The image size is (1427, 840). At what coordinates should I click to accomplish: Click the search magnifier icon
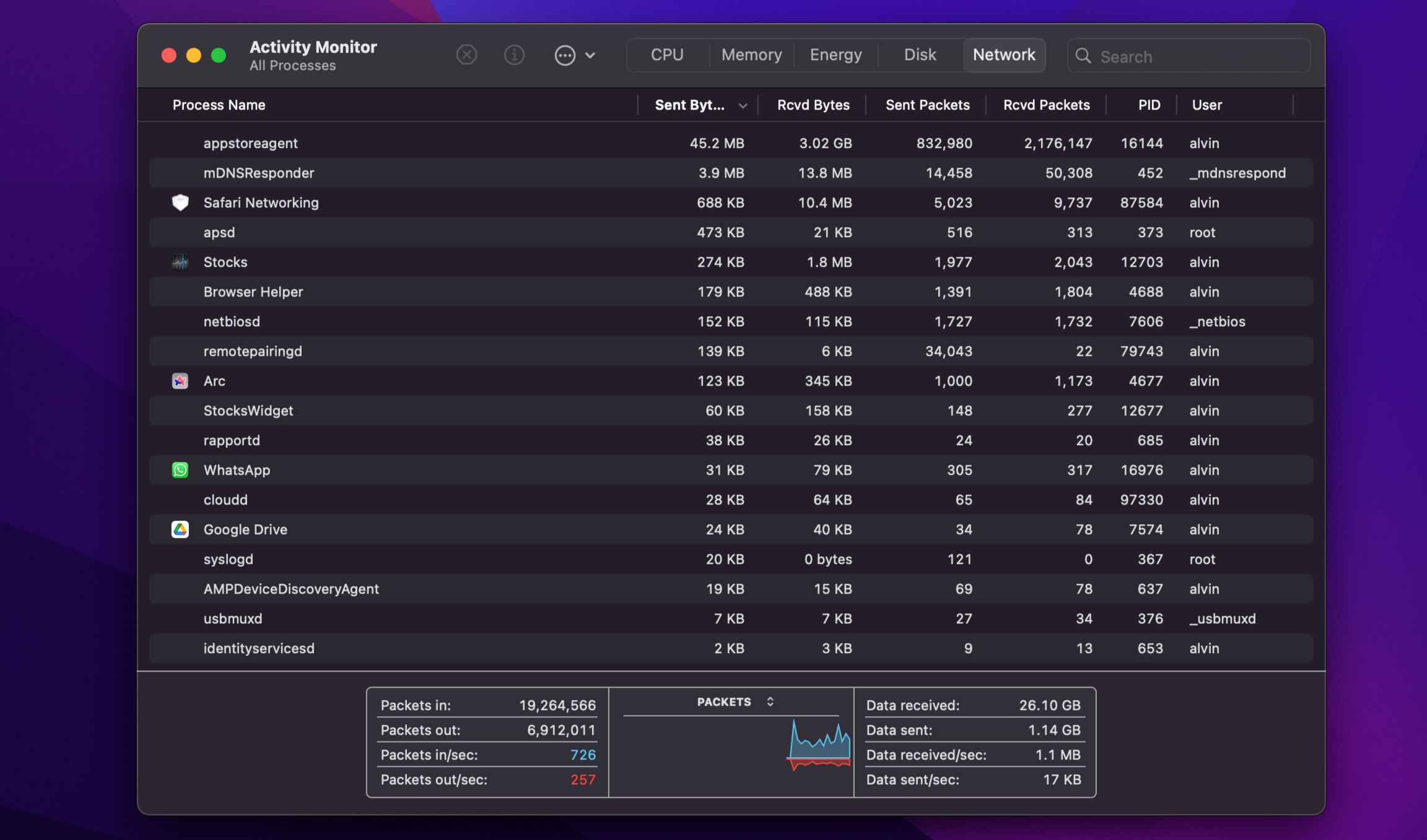pos(1083,56)
